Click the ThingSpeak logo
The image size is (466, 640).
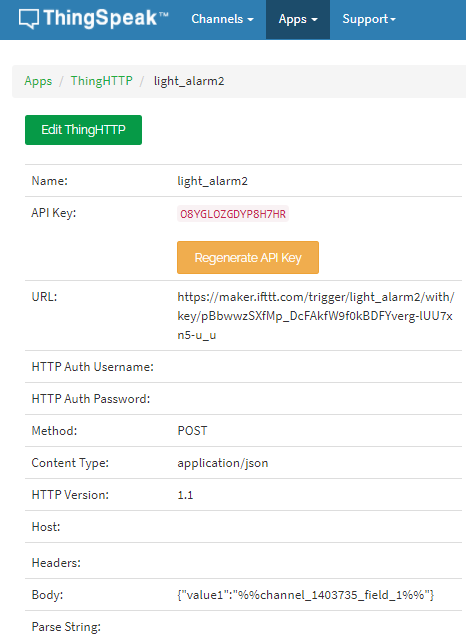93,19
